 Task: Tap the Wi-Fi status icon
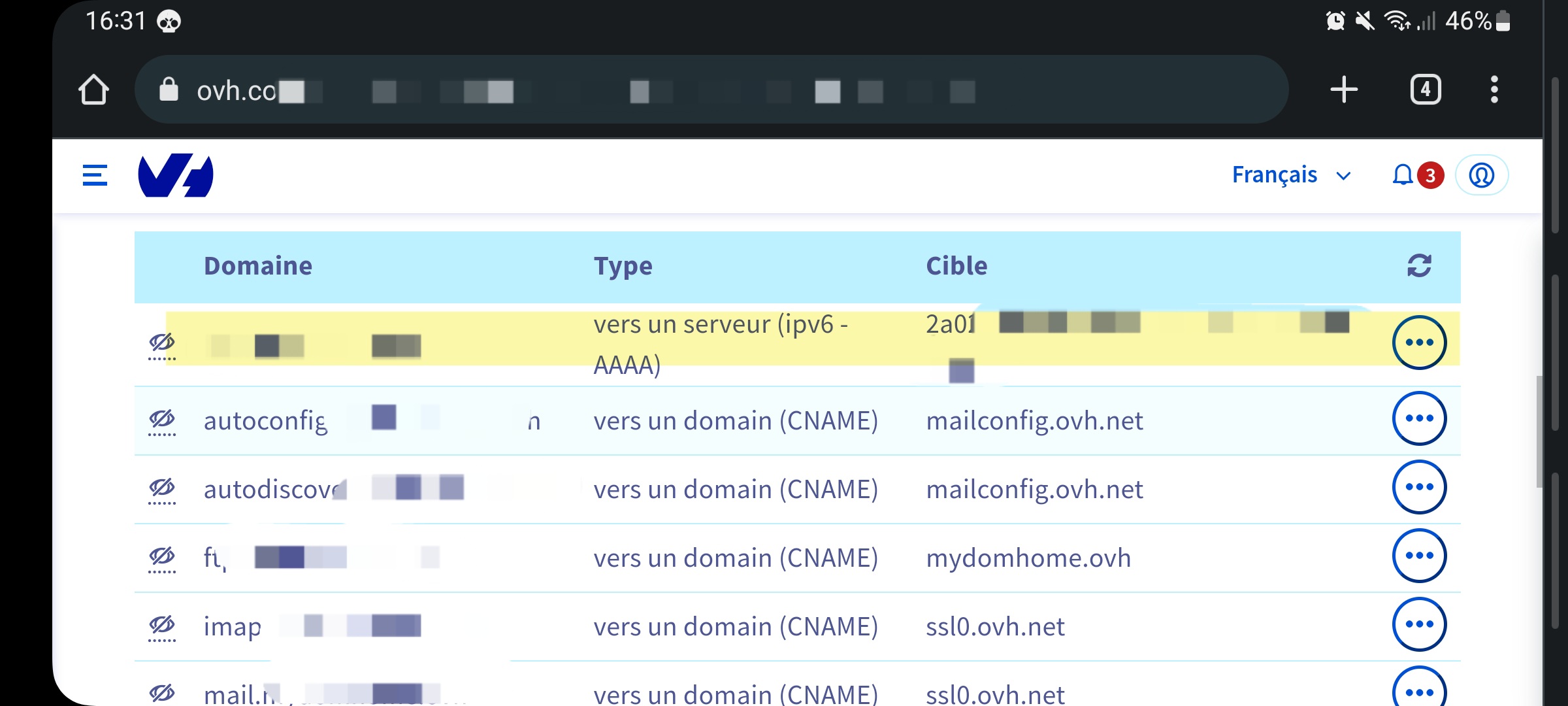click(1397, 21)
